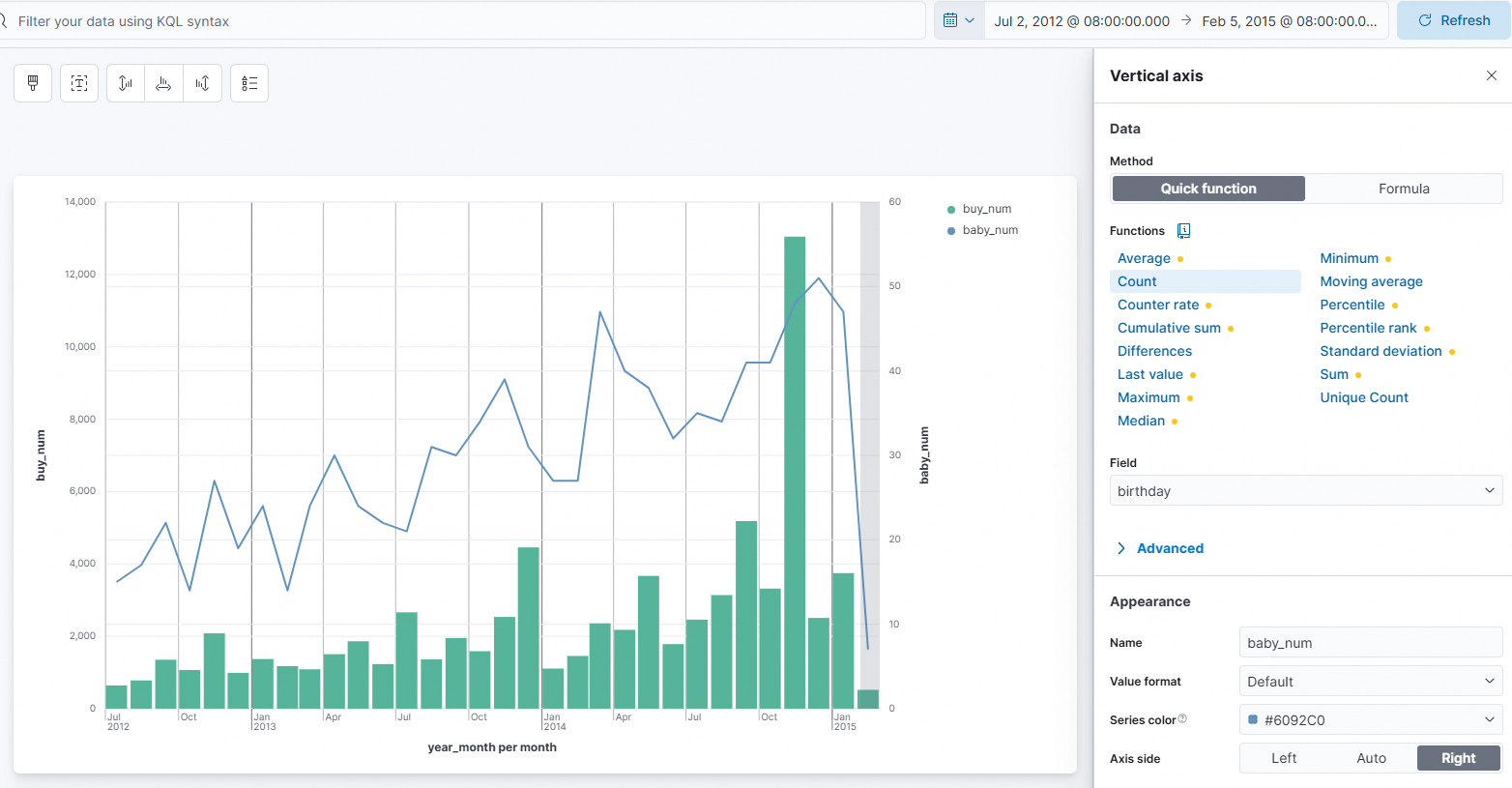Image resolution: width=1512 pixels, height=788 pixels.
Task: Select the Moving average function
Action: 1371,281
